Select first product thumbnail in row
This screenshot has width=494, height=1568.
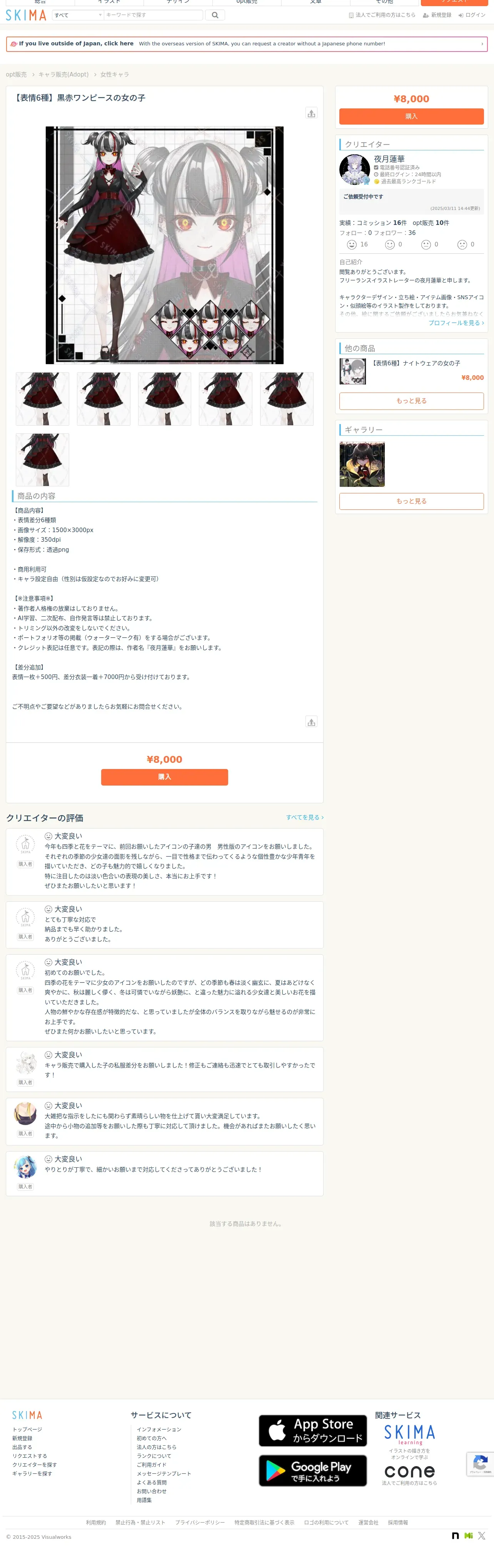43,399
